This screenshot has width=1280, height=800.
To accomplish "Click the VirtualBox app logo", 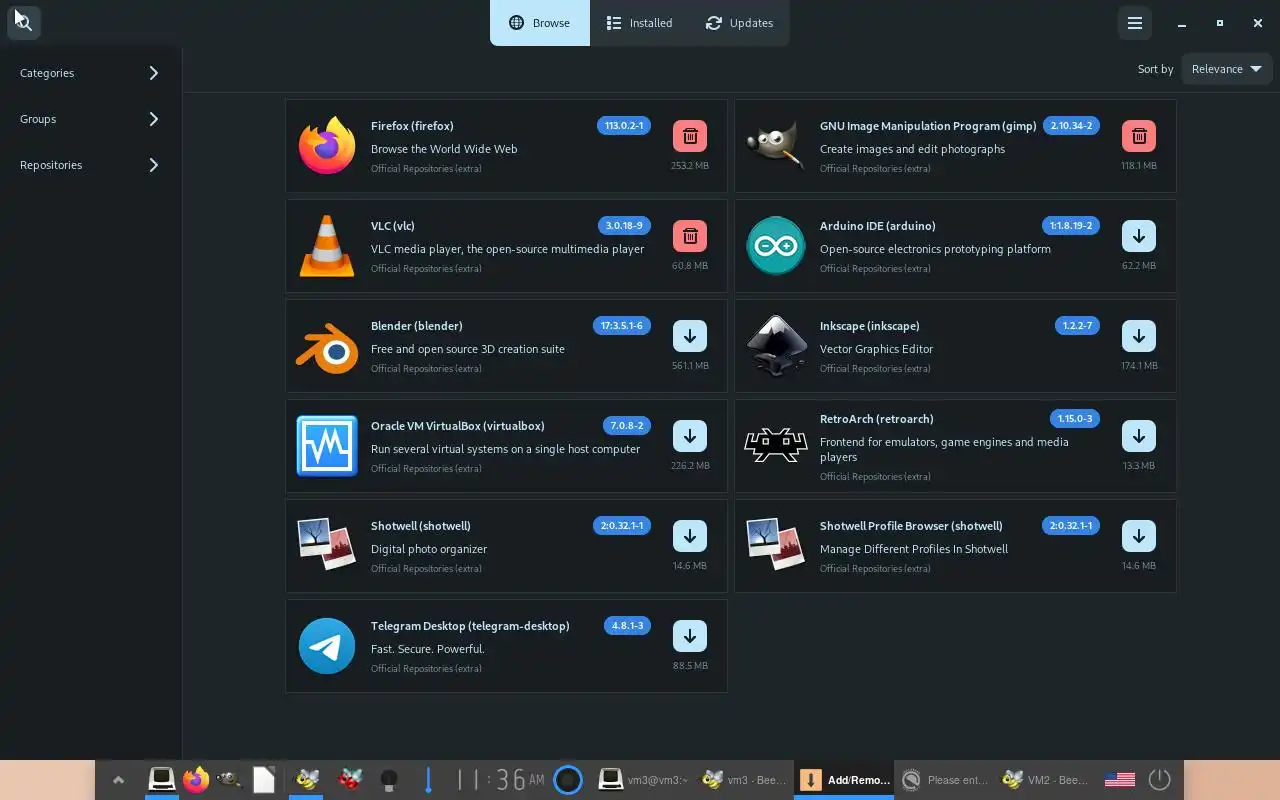I will click(327, 446).
